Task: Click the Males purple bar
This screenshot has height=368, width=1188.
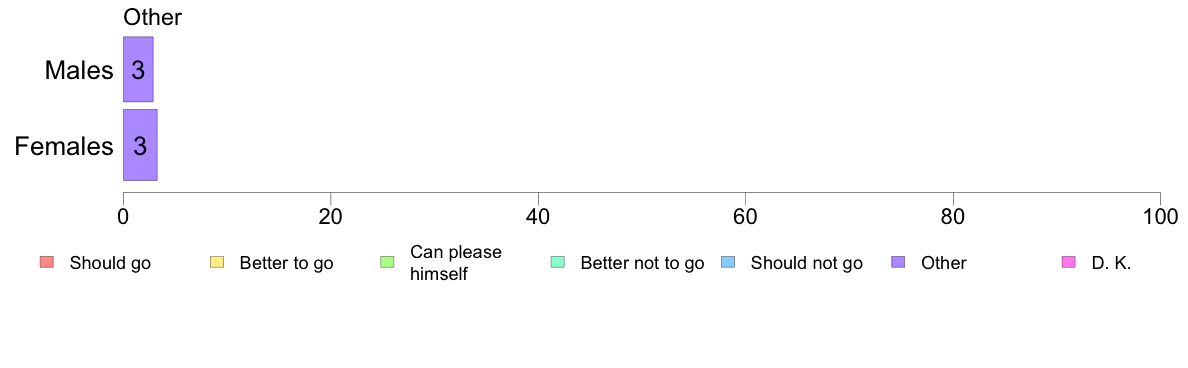Action: pos(139,69)
